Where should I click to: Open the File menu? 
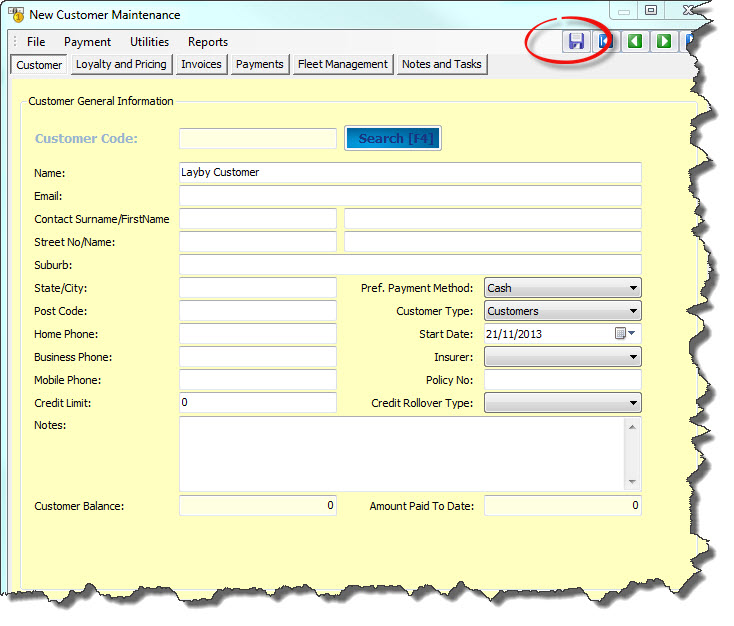[36, 42]
